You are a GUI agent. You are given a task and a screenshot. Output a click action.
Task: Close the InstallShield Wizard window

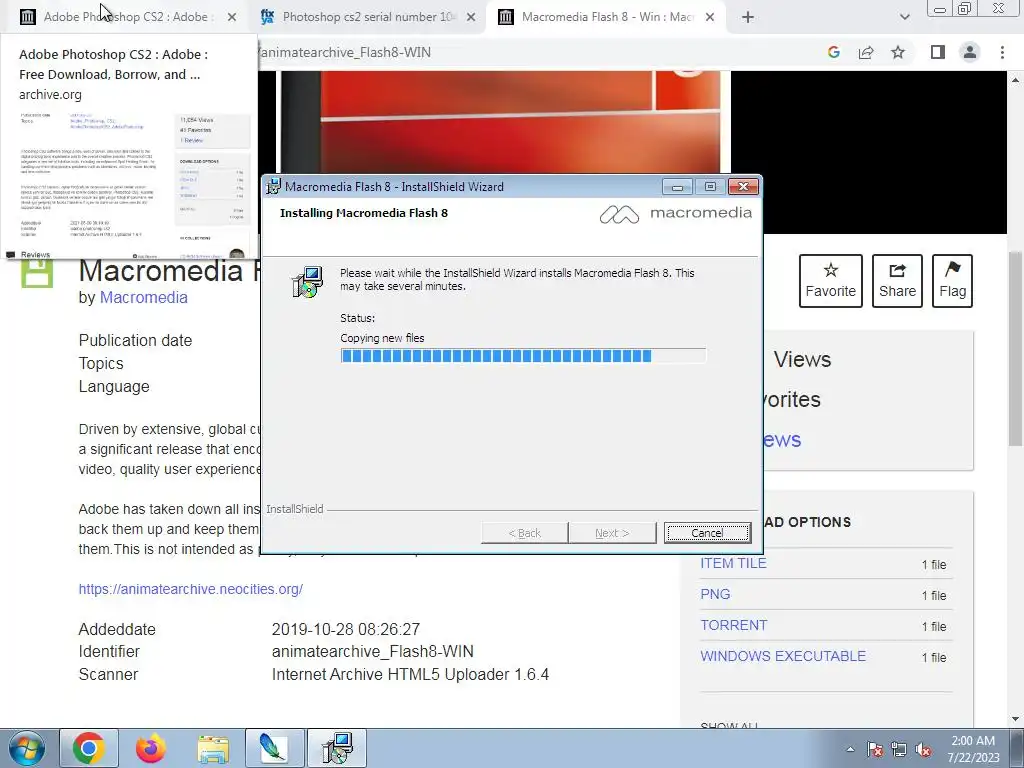pyautogui.click(x=743, y=187)
